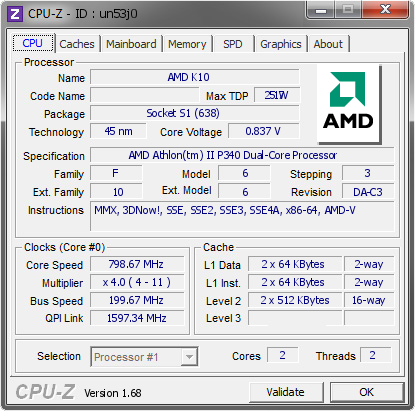Go to the SPD tab
The image size is (415, 411).
pos(233,44)
